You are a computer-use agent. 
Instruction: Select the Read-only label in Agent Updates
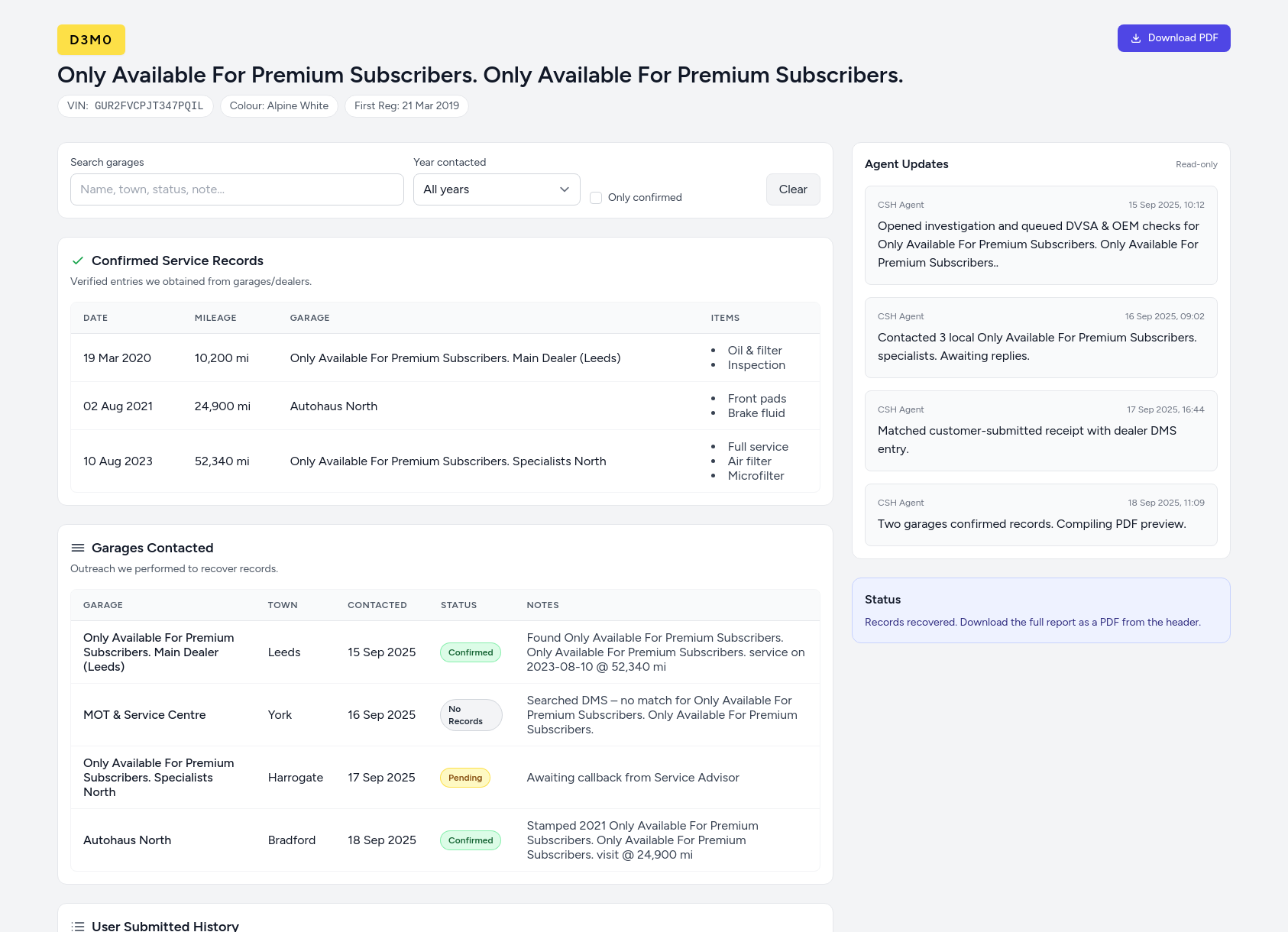tap(1196, 164)
